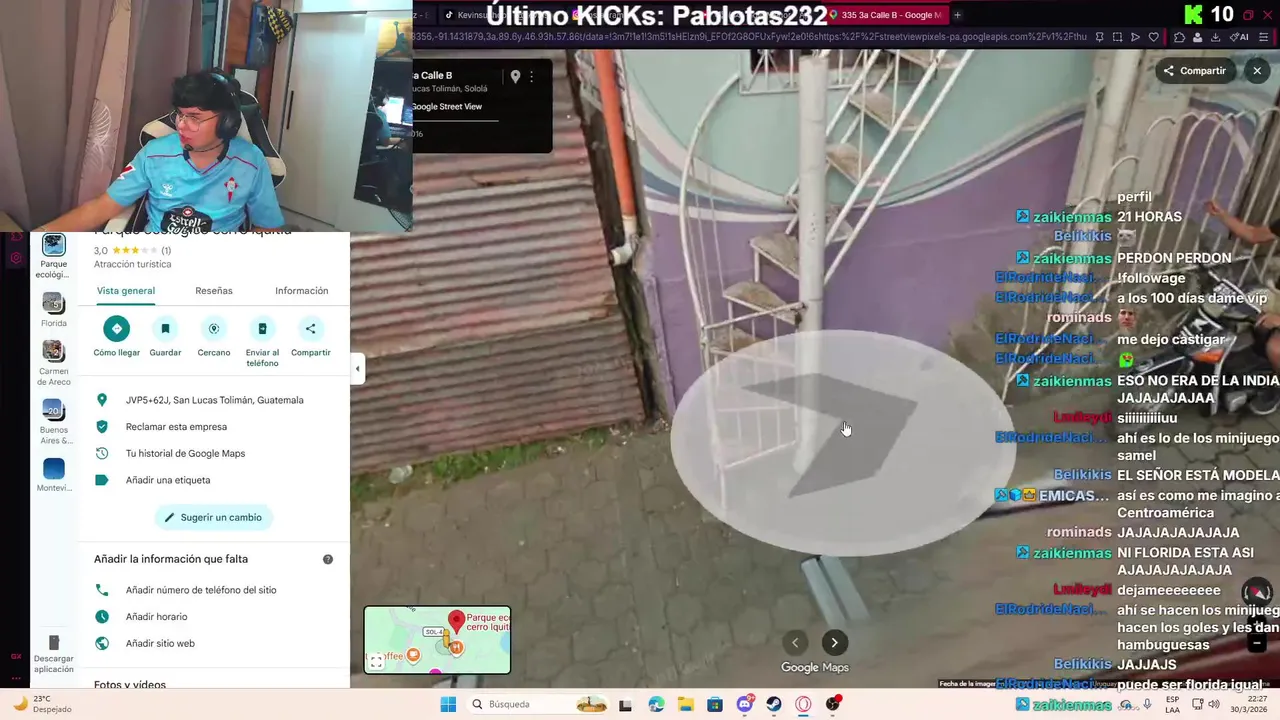
Task: Click the next Street View image arrow
Action: pyautogui.click(x=834, y=643)
